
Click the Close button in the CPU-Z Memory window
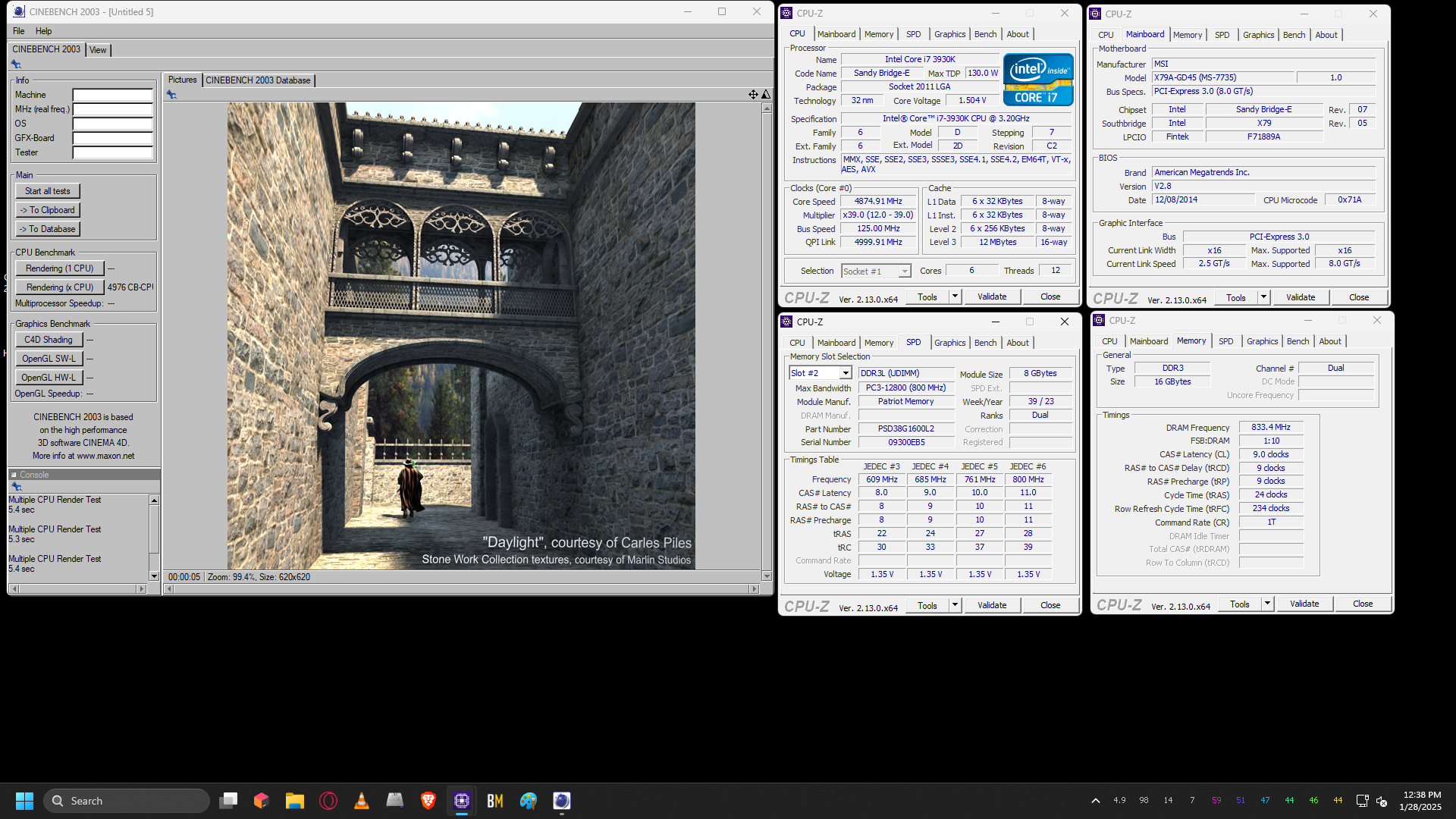(x=1363, y=604)
